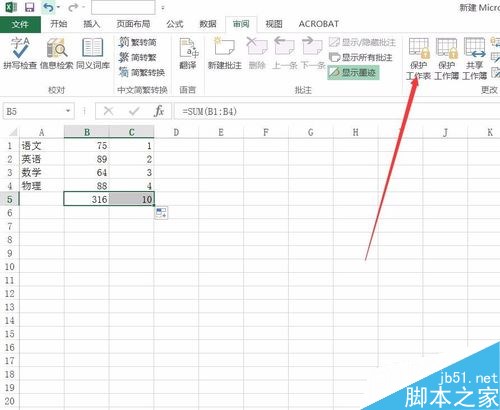Toggle 显示墨迹 show ink
This screenshot has height=410, width=500.
click(x=353, y=72)
